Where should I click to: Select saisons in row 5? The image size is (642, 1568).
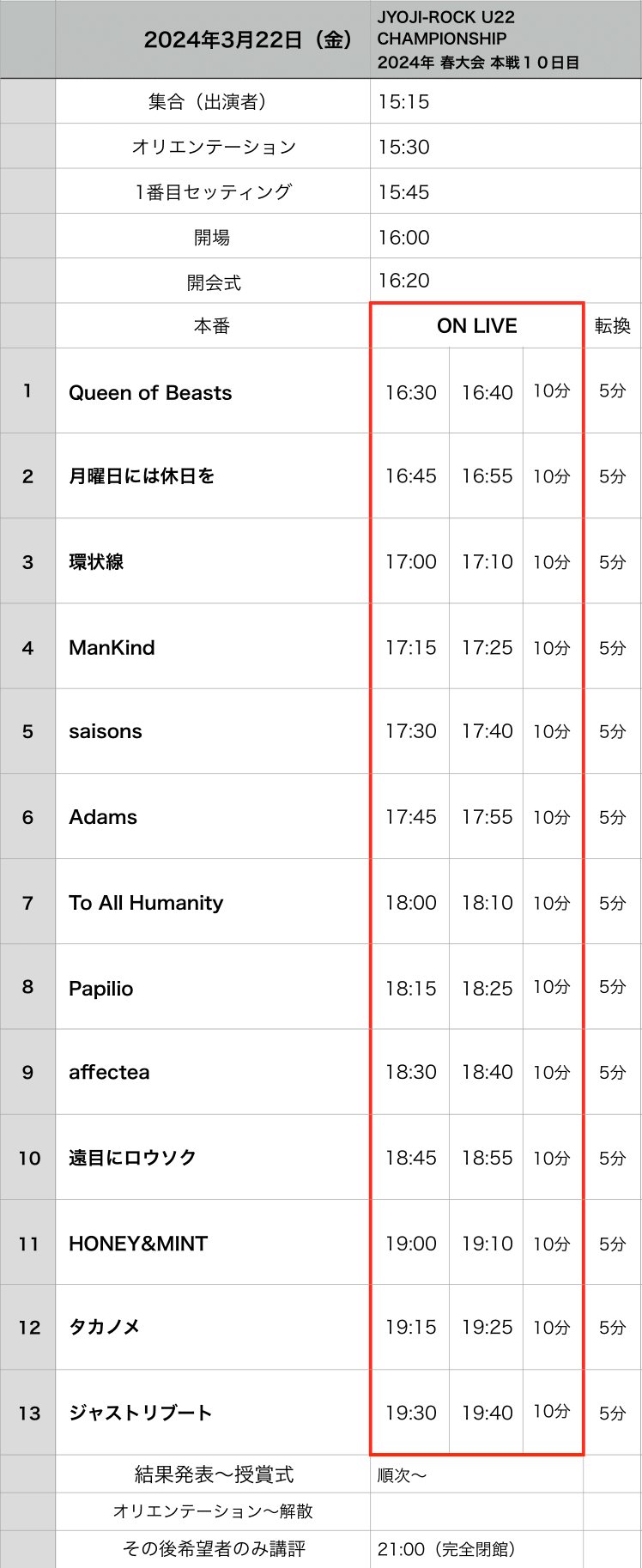106,731
